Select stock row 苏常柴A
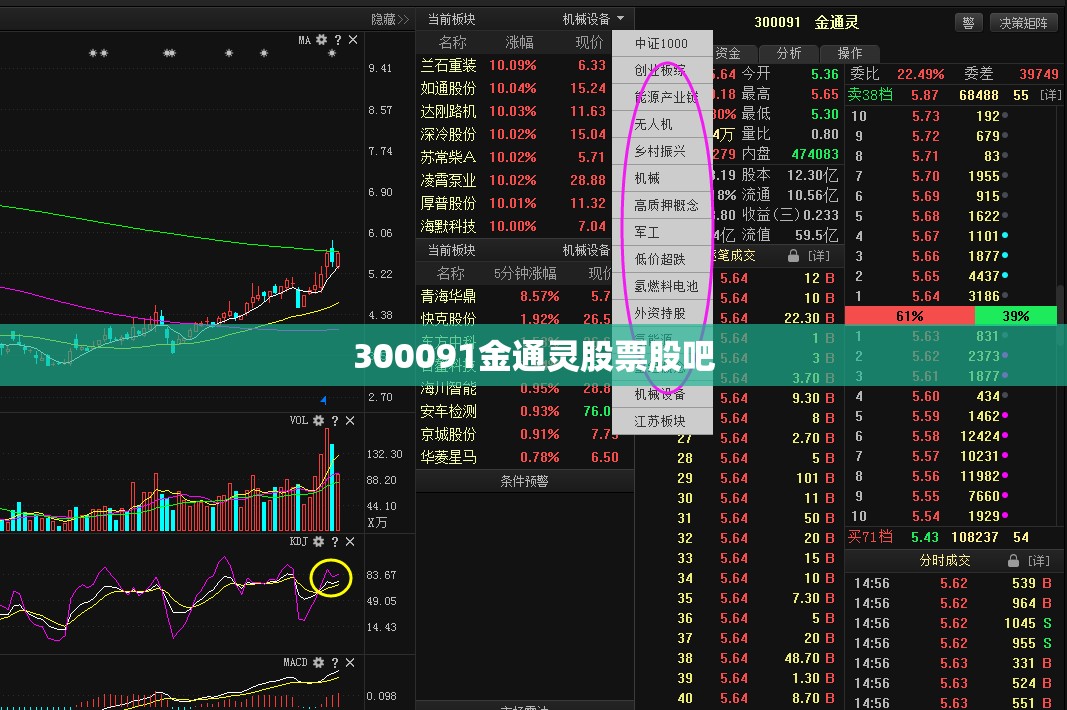This screenshot has width=1067, height=710. 514,157
